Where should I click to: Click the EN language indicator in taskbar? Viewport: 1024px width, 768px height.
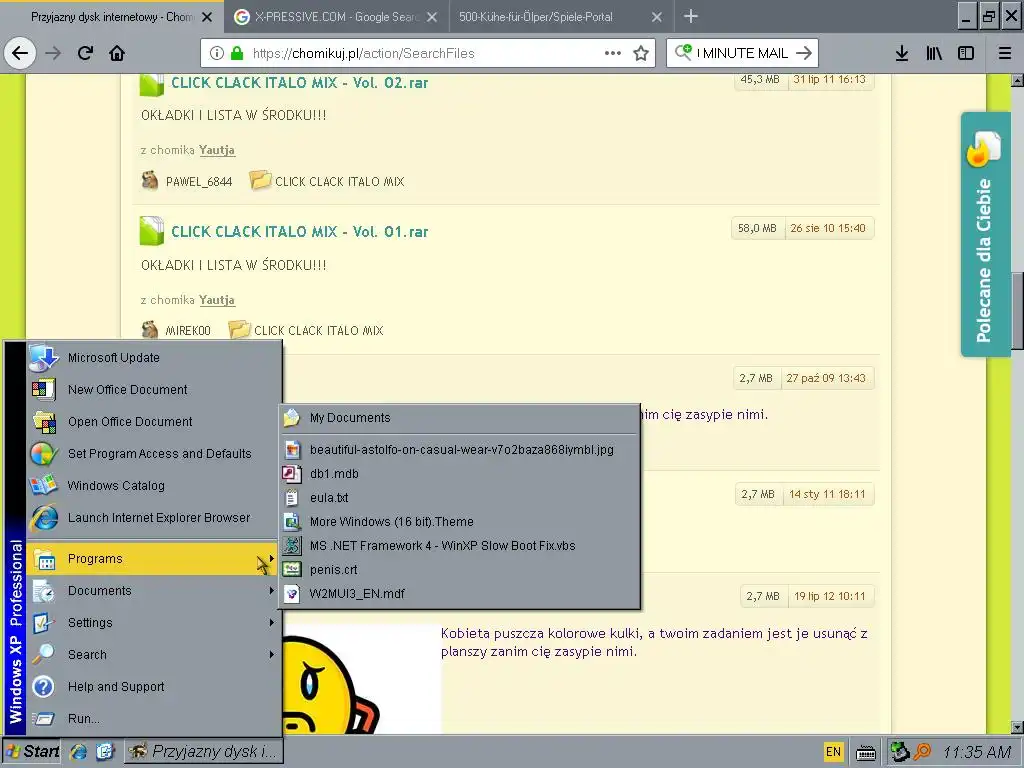tap(833, 752)
